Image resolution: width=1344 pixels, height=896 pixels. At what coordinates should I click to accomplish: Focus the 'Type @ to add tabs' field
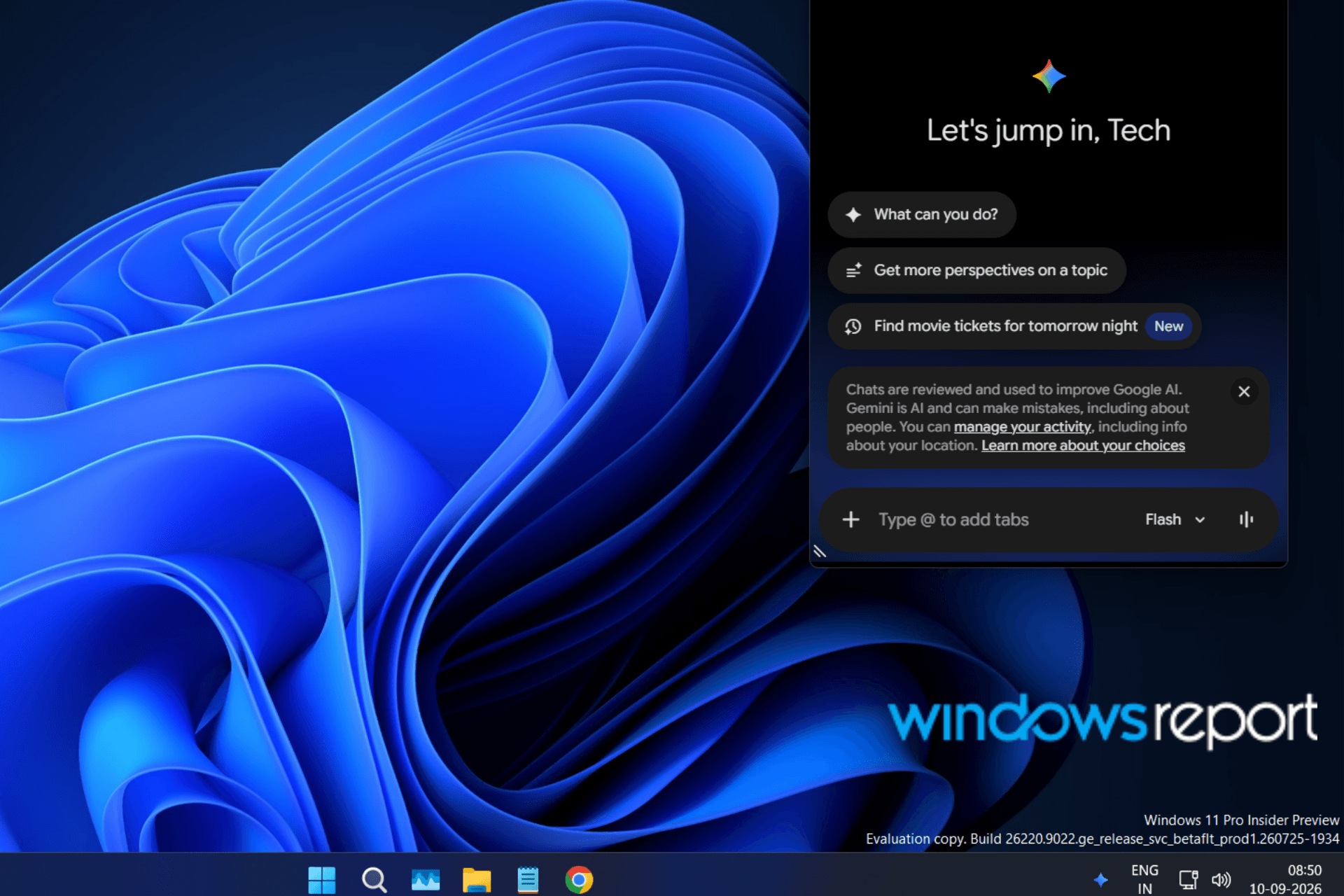(1001, 519)
